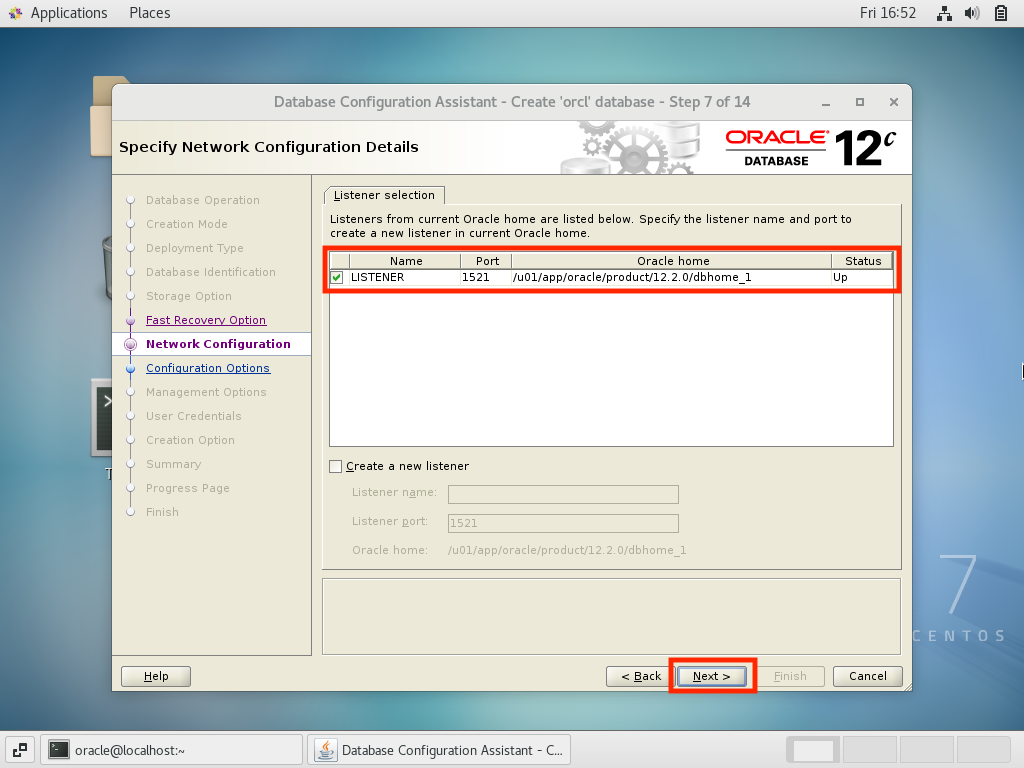This screenshot has height=768, width=1024.
Task: Close the Database Configuration Assistant window
Action: (x=894, y=103)
